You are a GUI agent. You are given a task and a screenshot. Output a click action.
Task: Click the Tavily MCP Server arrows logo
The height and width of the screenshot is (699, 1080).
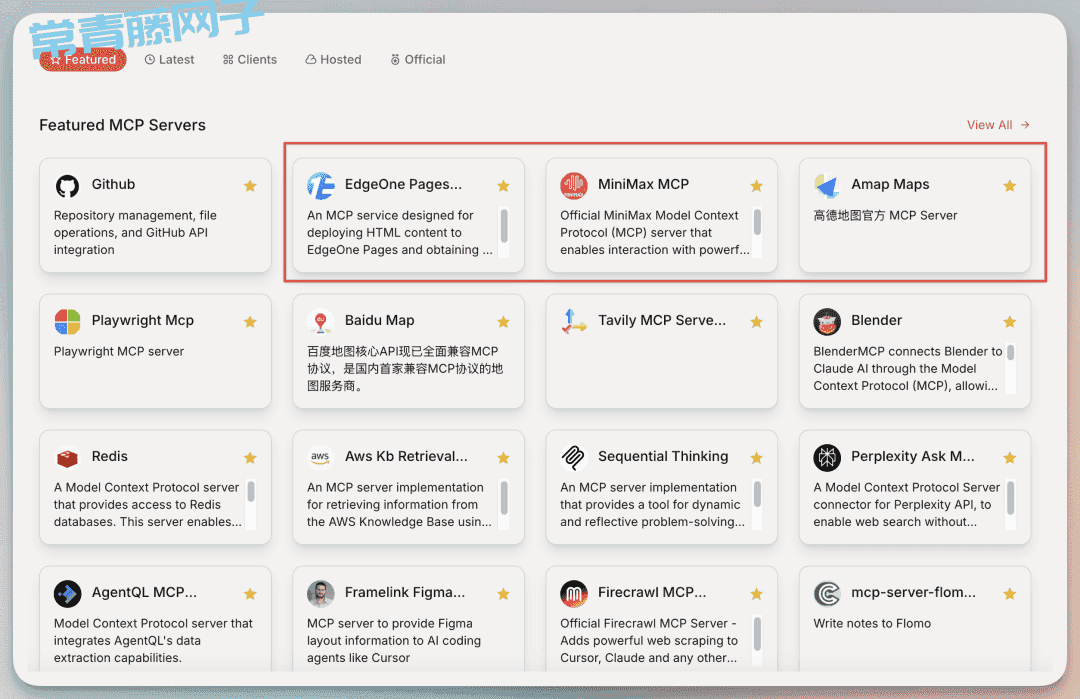[x=574, y=322]
